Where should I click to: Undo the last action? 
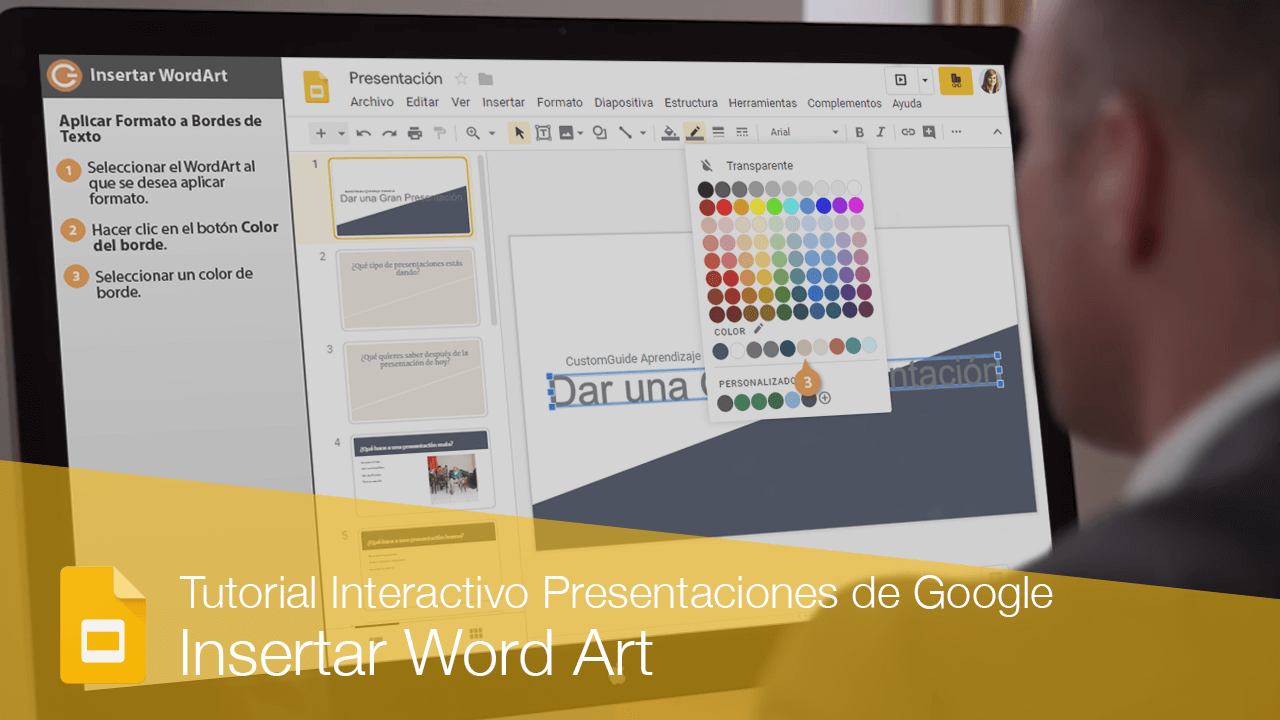click(x=364, y=132)
